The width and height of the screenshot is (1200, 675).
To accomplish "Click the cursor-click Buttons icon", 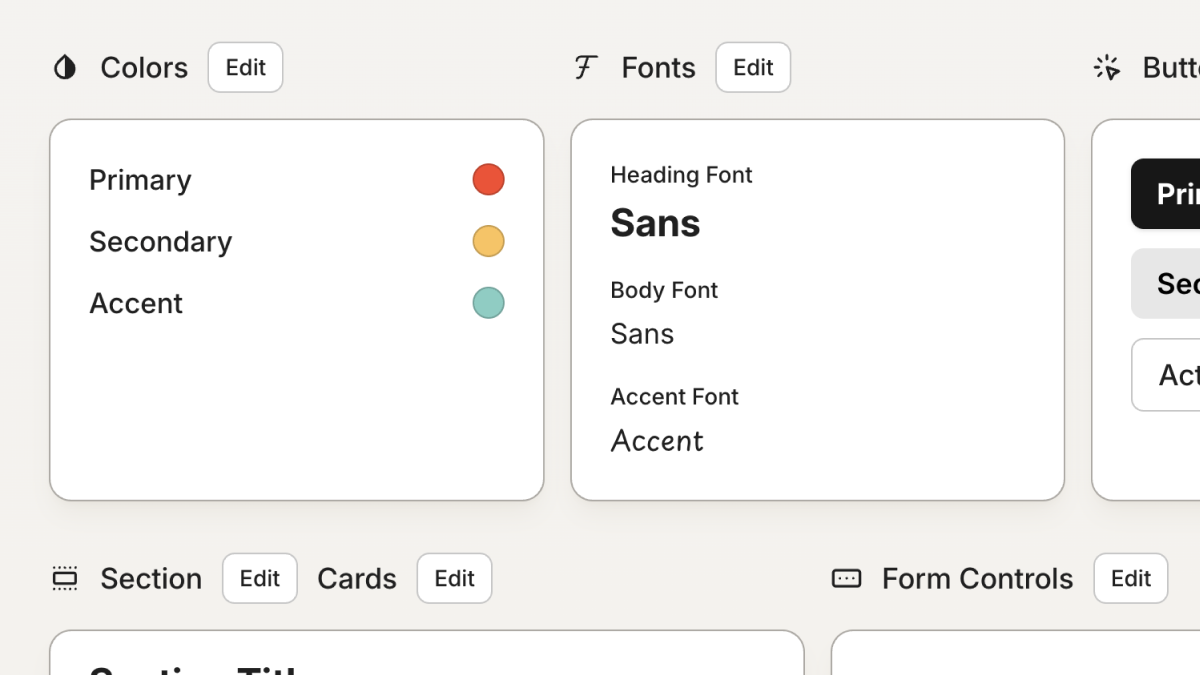I will (x=1107, y=67).
